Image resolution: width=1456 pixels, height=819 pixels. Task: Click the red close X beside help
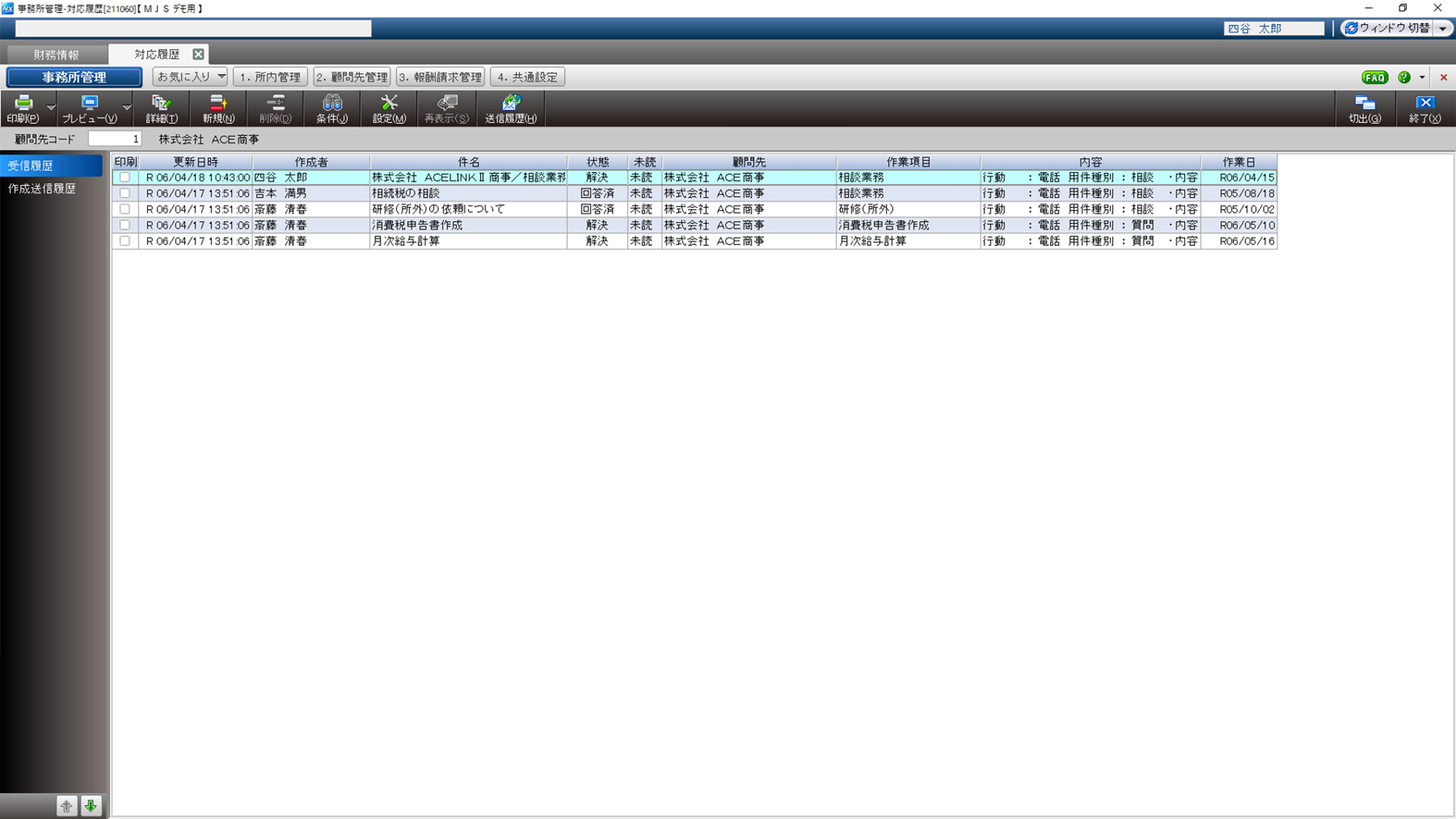pos(1444,77)
